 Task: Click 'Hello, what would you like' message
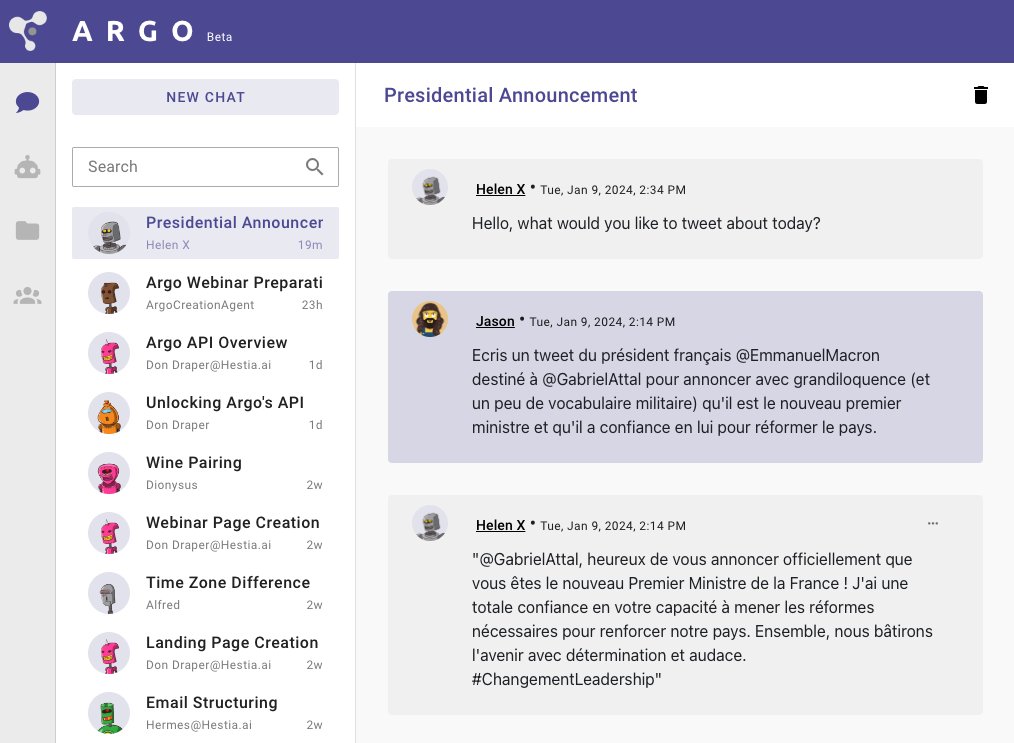coord(646,224)
